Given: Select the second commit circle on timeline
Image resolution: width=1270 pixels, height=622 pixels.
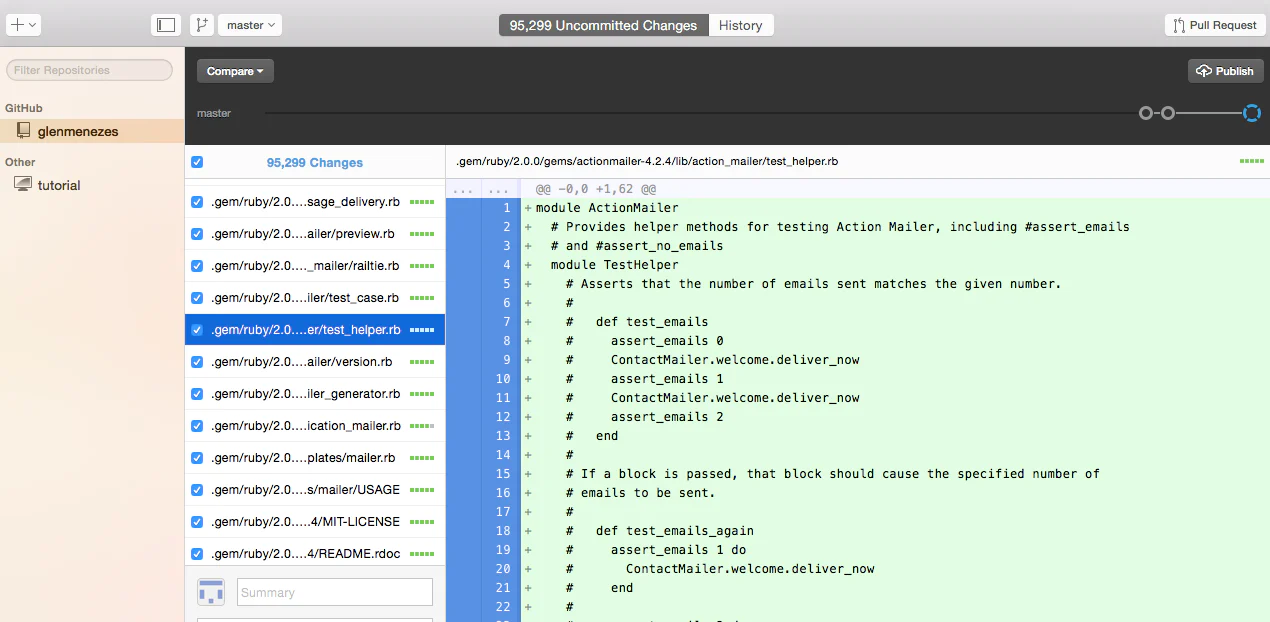Looking at the screenshot, I should [1168, 113].
